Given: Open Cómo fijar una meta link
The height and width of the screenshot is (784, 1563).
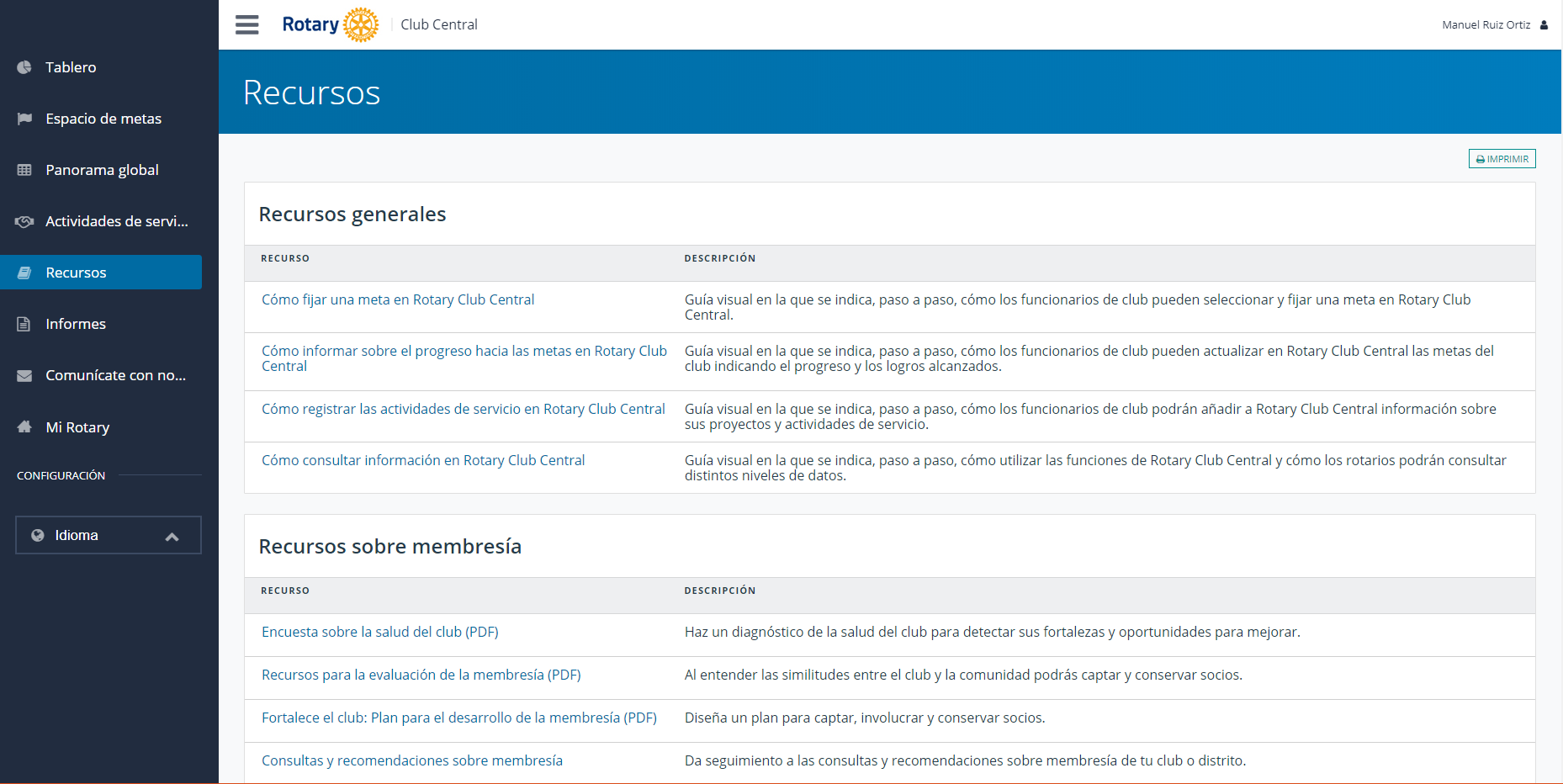Looking at the screenshot, I should pos(398,299).
